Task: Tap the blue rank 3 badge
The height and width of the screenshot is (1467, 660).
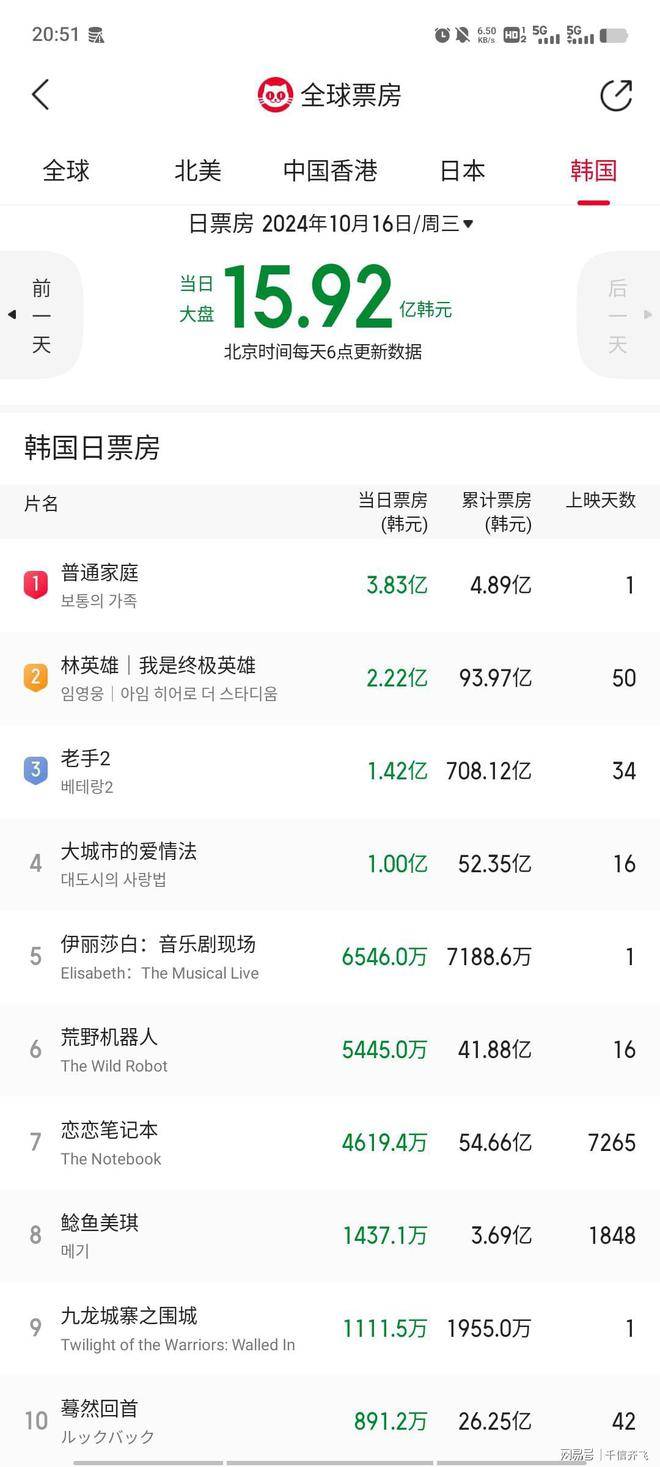Action: pos(35,770)
